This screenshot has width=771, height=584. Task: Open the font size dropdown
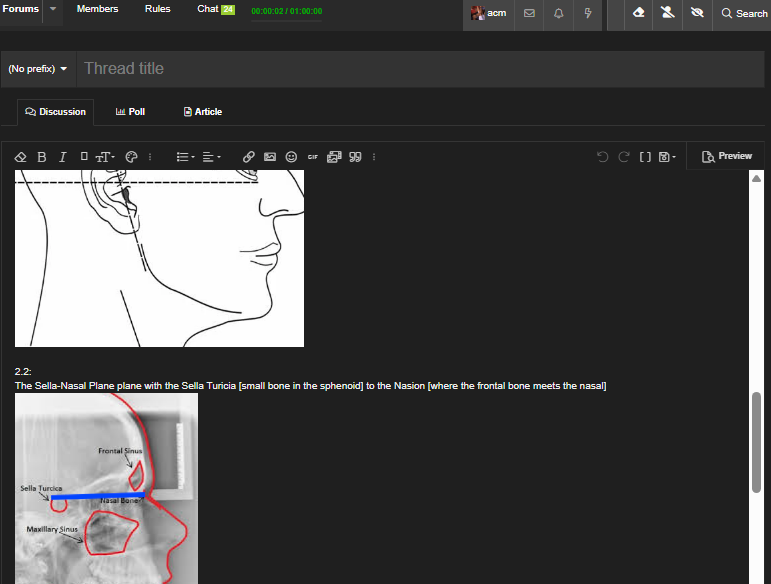click(105, 157)
